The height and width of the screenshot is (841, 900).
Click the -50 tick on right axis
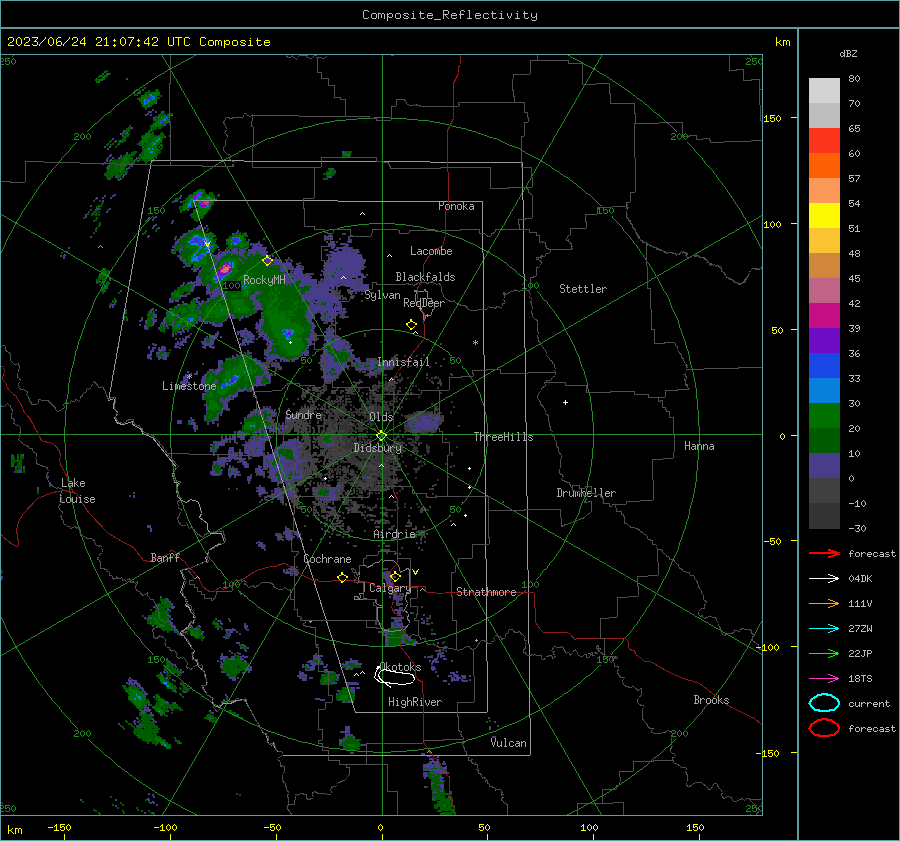[772, 541]
